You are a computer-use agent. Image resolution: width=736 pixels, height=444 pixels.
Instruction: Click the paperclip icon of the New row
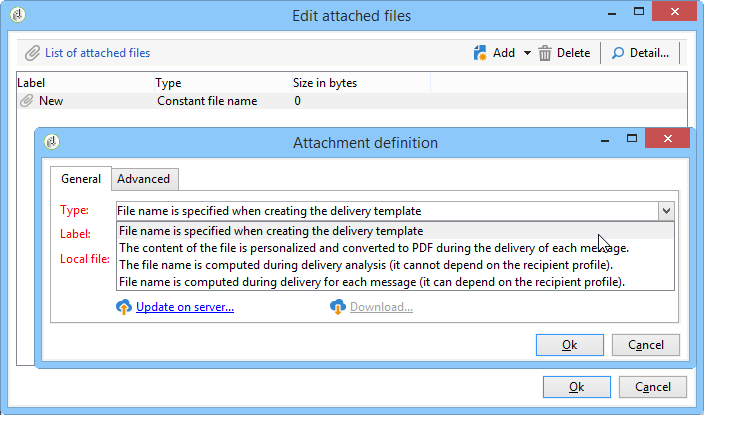[x=26, y=100]
